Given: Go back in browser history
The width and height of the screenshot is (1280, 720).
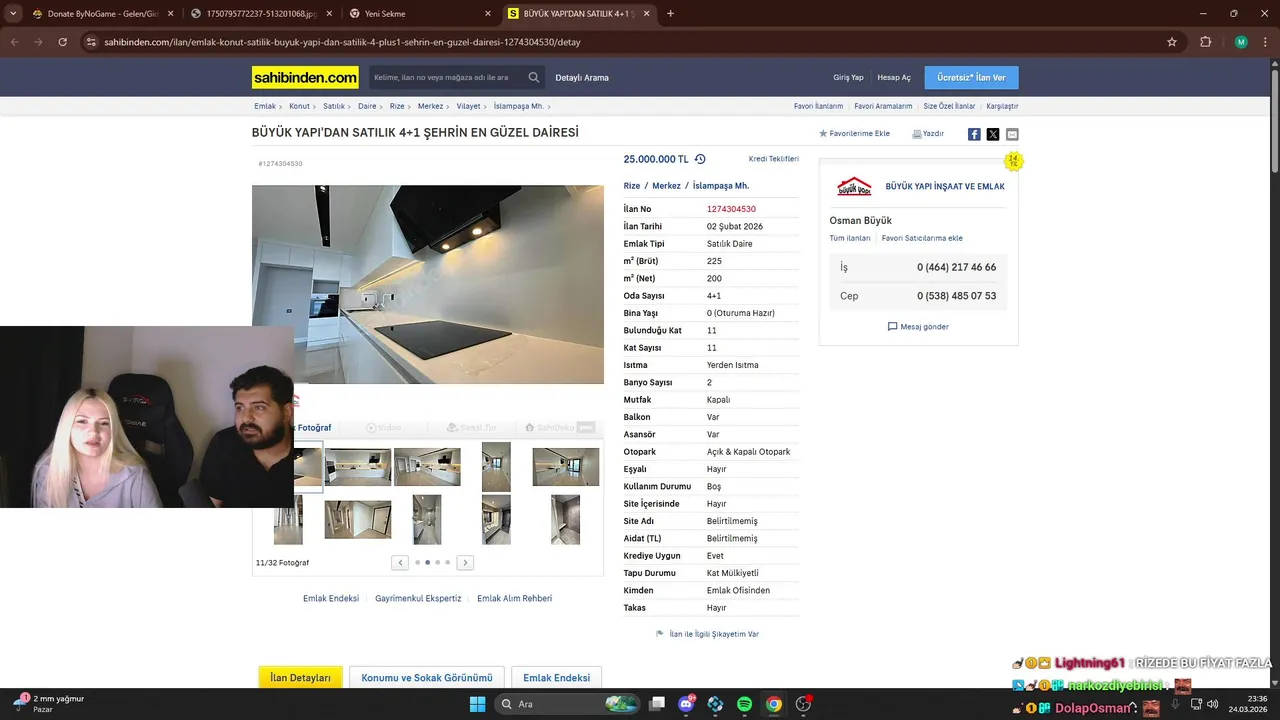Looking at the screenshot, I should [14, 42].
